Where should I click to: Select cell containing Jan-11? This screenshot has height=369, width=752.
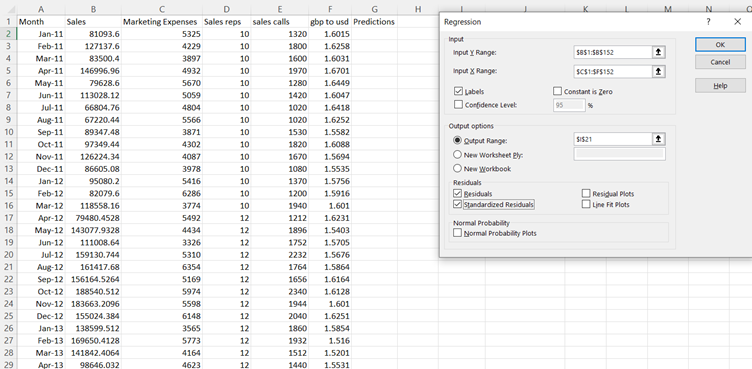tap(41, 34)
